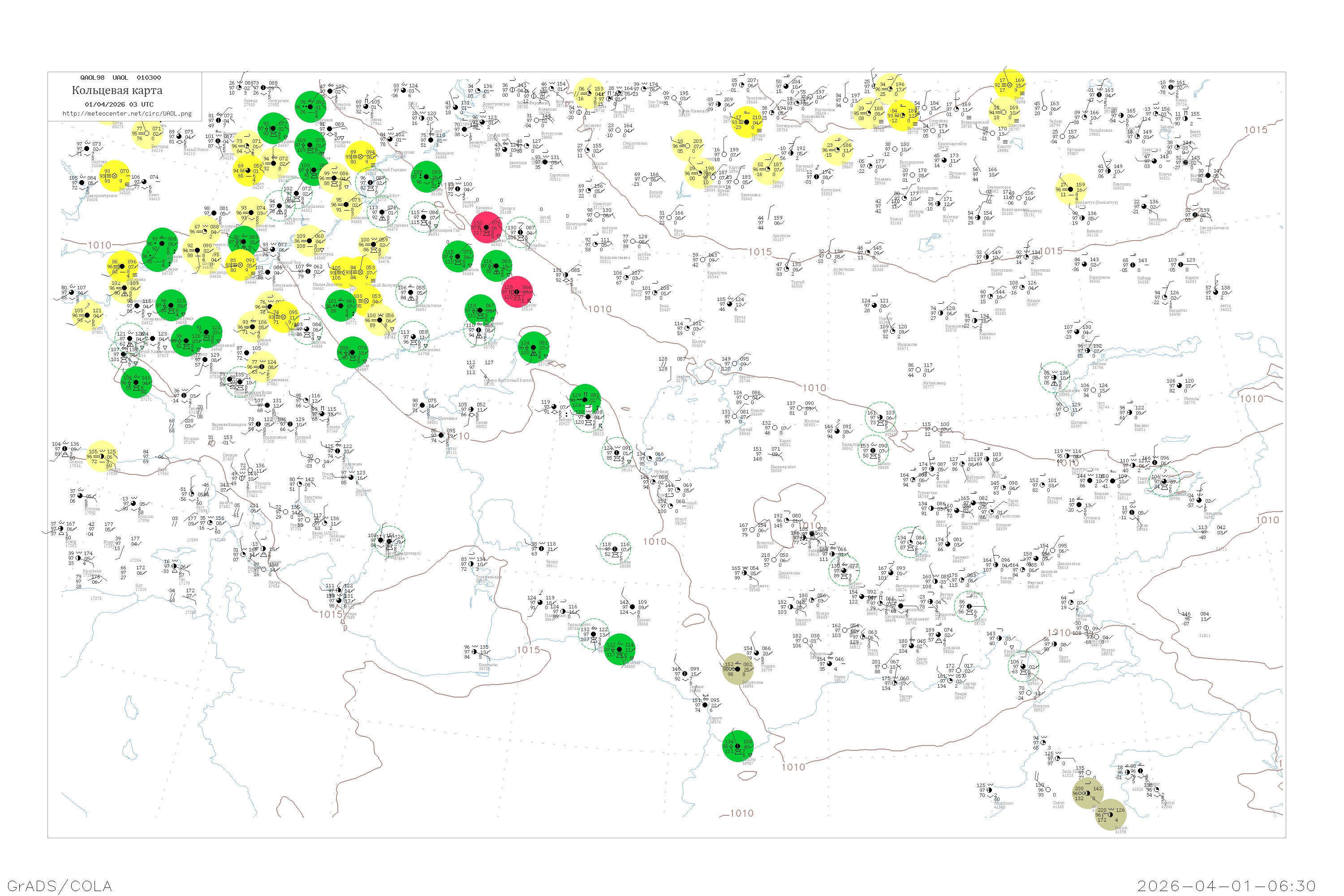
Task: Select dashed green circle at Жымбейты
Action: pos(521,232)
